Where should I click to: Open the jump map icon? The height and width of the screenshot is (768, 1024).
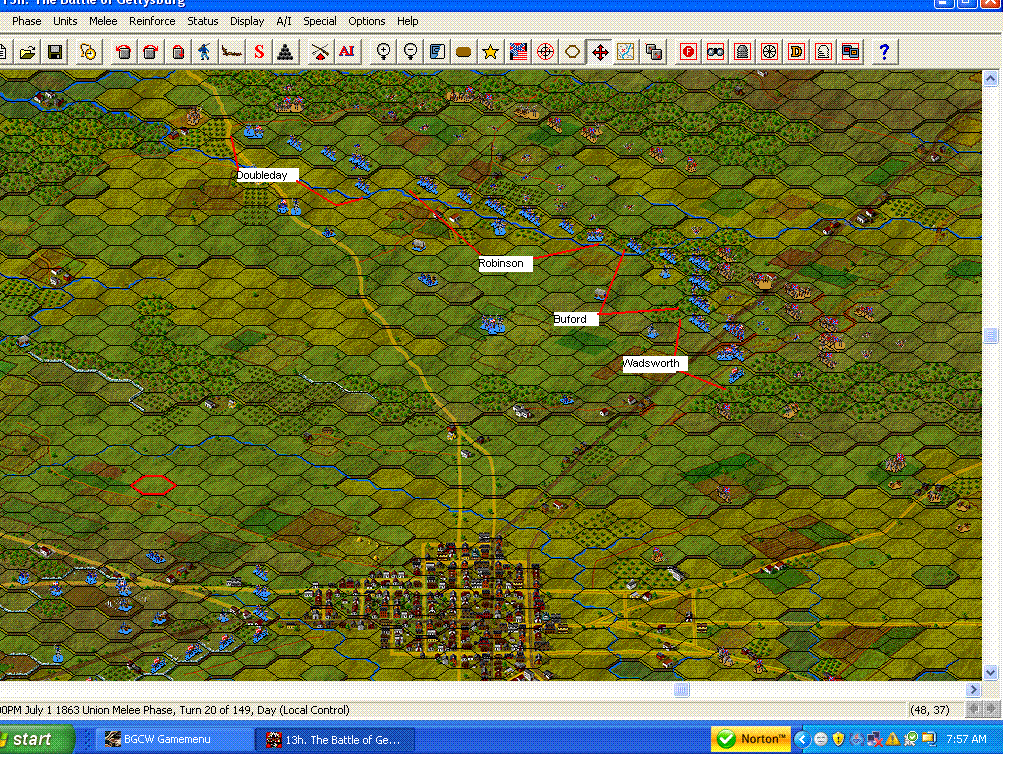pos(626,52)
